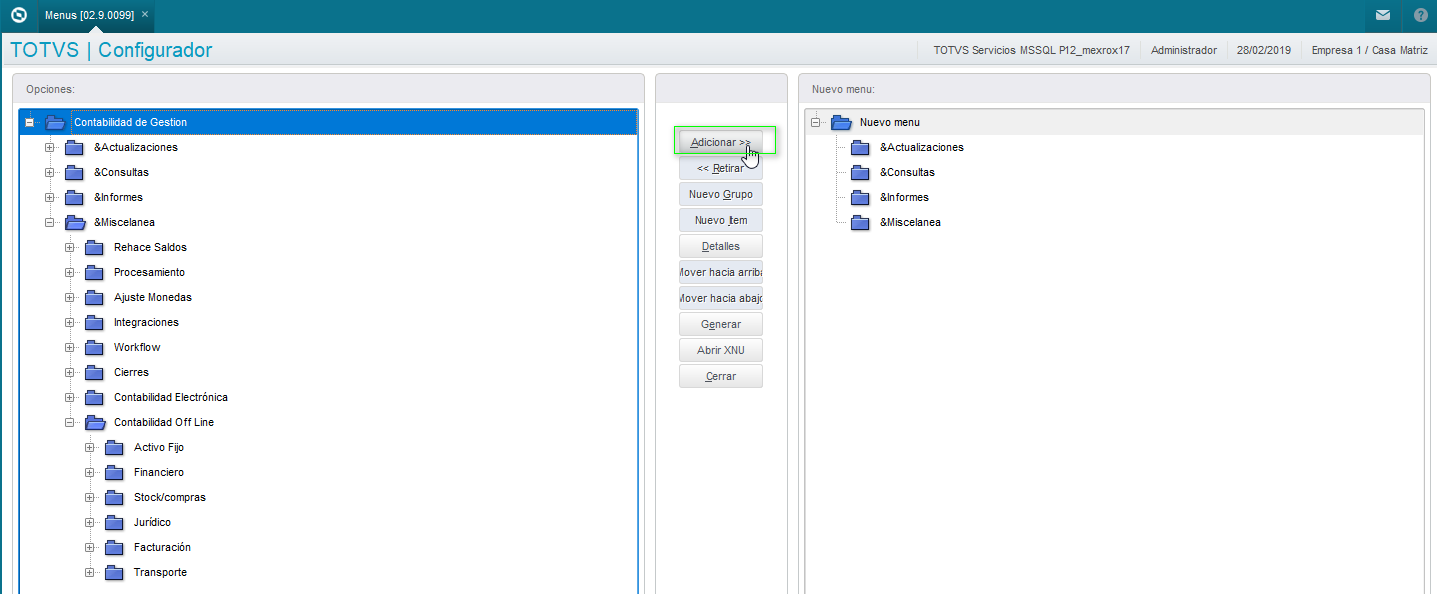Viewport: 1437px width, 594px height.
Task: Click the Financiero folder icon
Action: point(115,472)
